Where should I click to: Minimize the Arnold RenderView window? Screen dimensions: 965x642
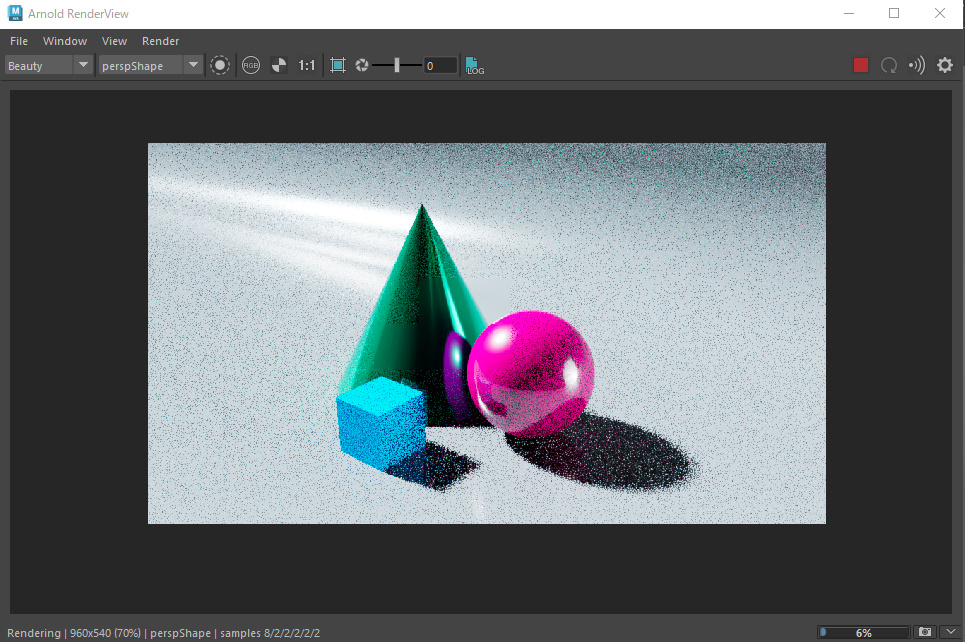pos(849,13)
